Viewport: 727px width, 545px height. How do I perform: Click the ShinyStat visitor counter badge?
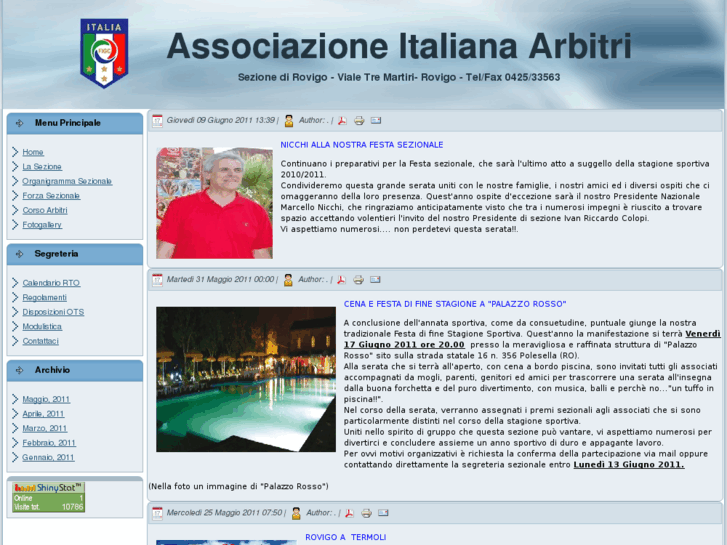coord(48,497)
